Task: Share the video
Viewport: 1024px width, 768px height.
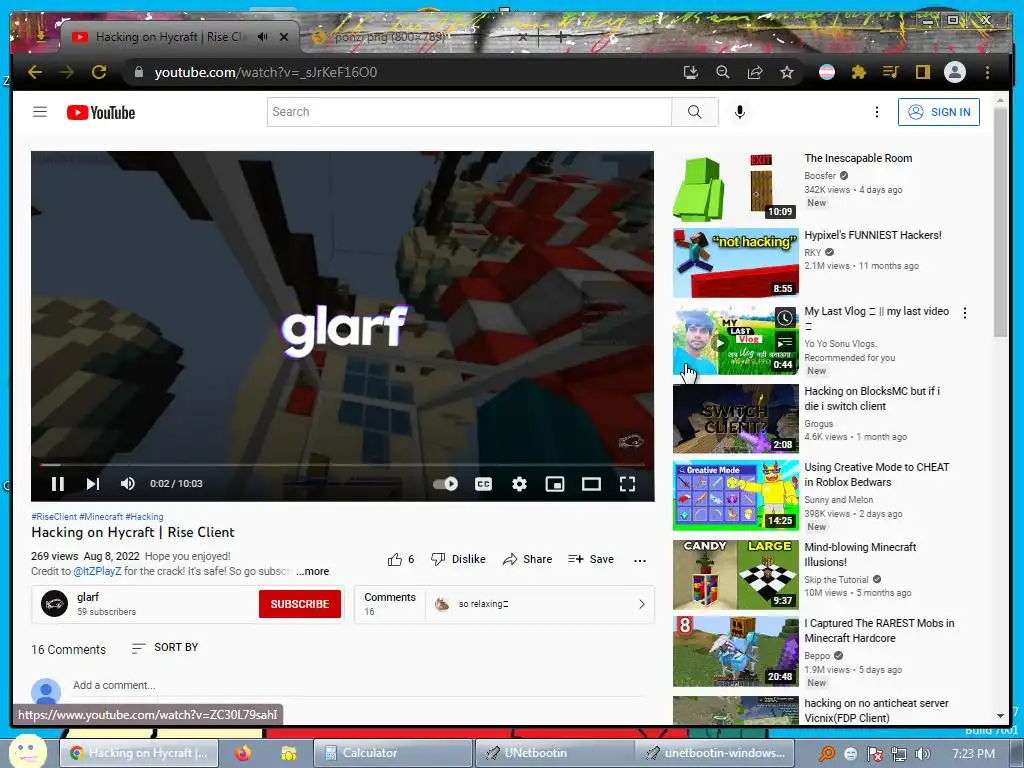Action: [x=527, y=559]
